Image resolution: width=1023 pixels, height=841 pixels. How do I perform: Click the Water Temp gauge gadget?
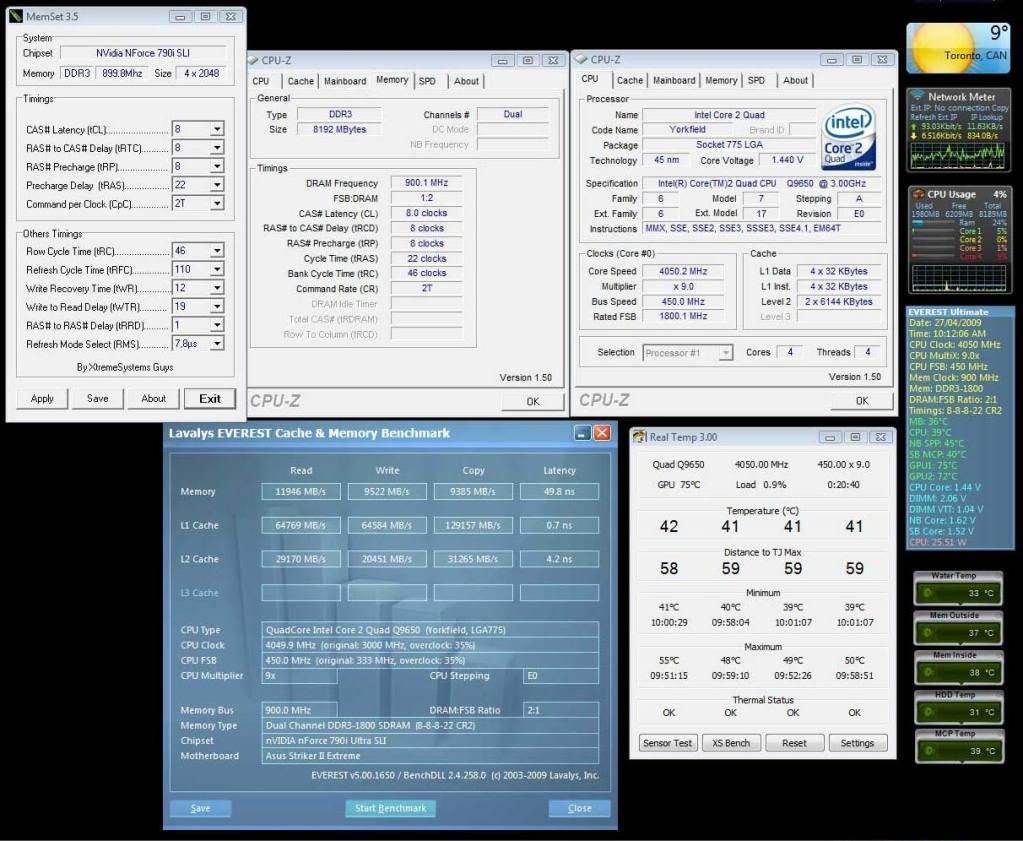(x=958, y=589)
